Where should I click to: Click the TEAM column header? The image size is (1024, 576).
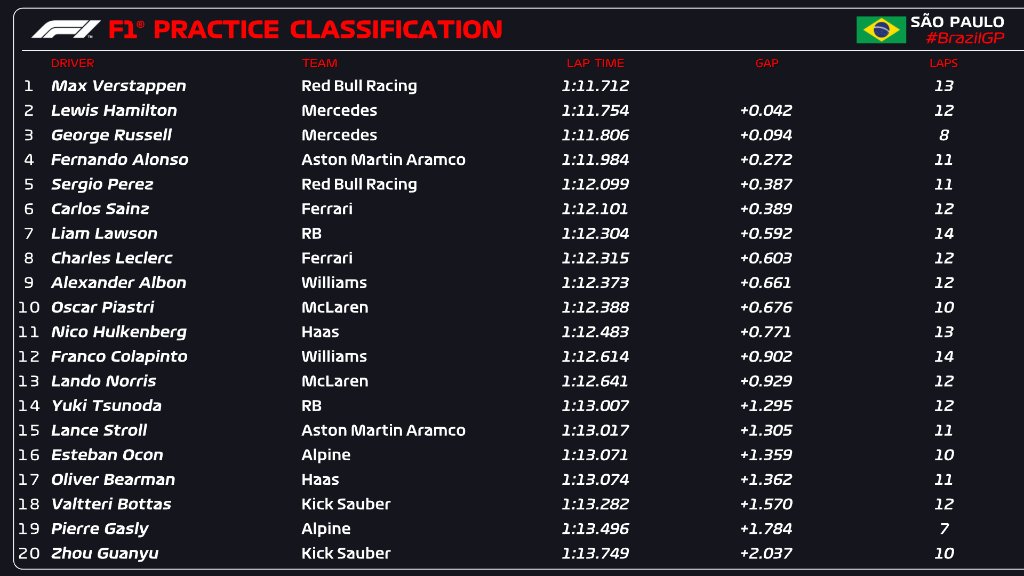(319, 63)
